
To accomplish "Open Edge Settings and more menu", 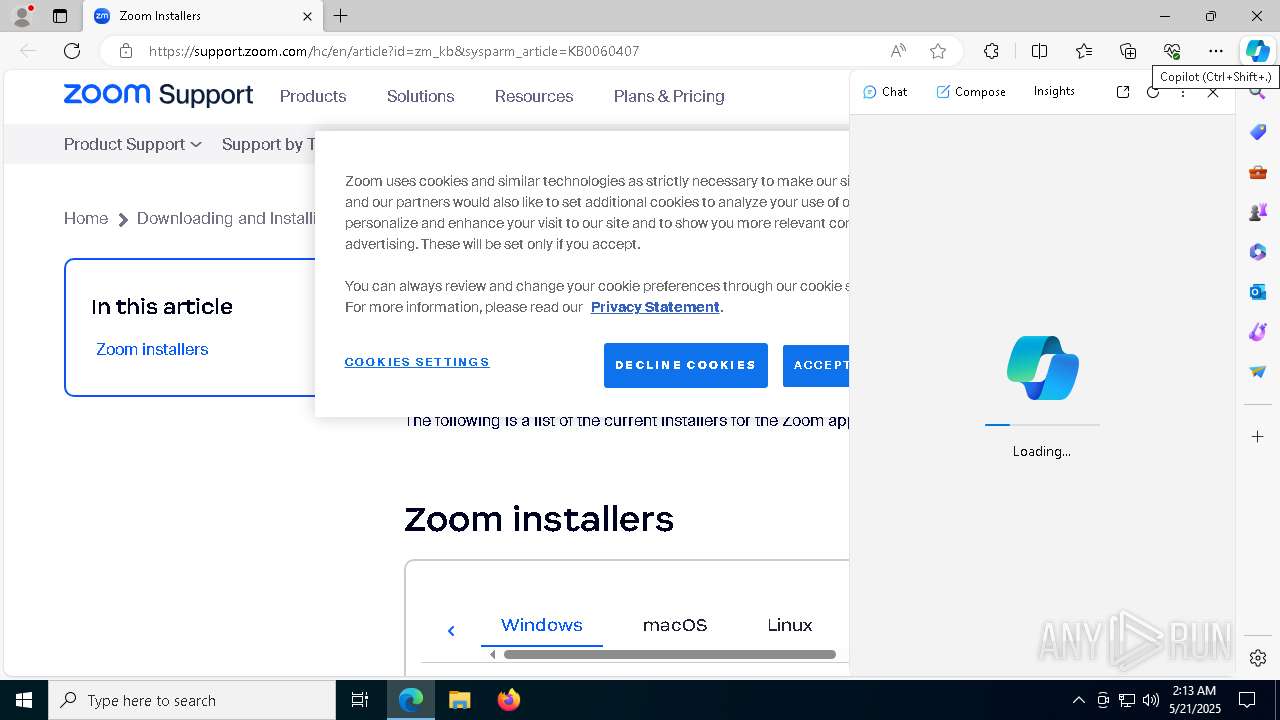I will click(1215, 51).
